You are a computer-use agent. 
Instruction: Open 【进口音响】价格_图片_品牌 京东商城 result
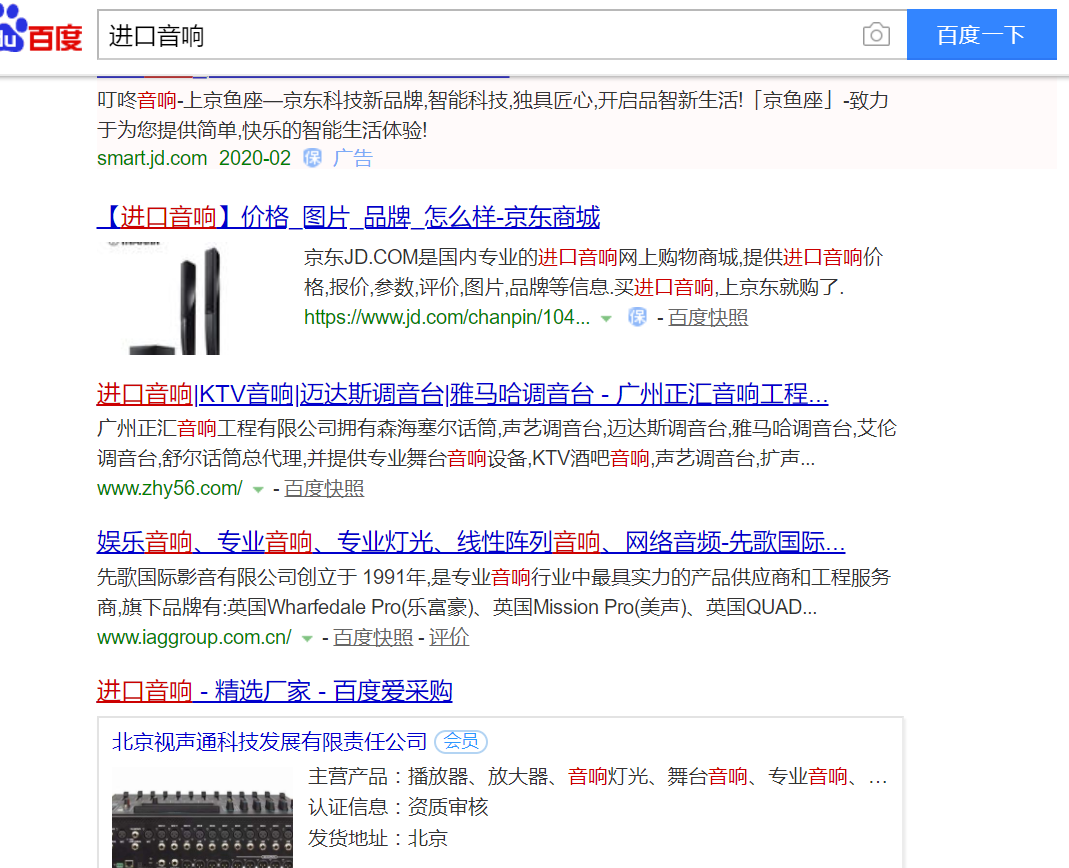click(x=348, y=218)
